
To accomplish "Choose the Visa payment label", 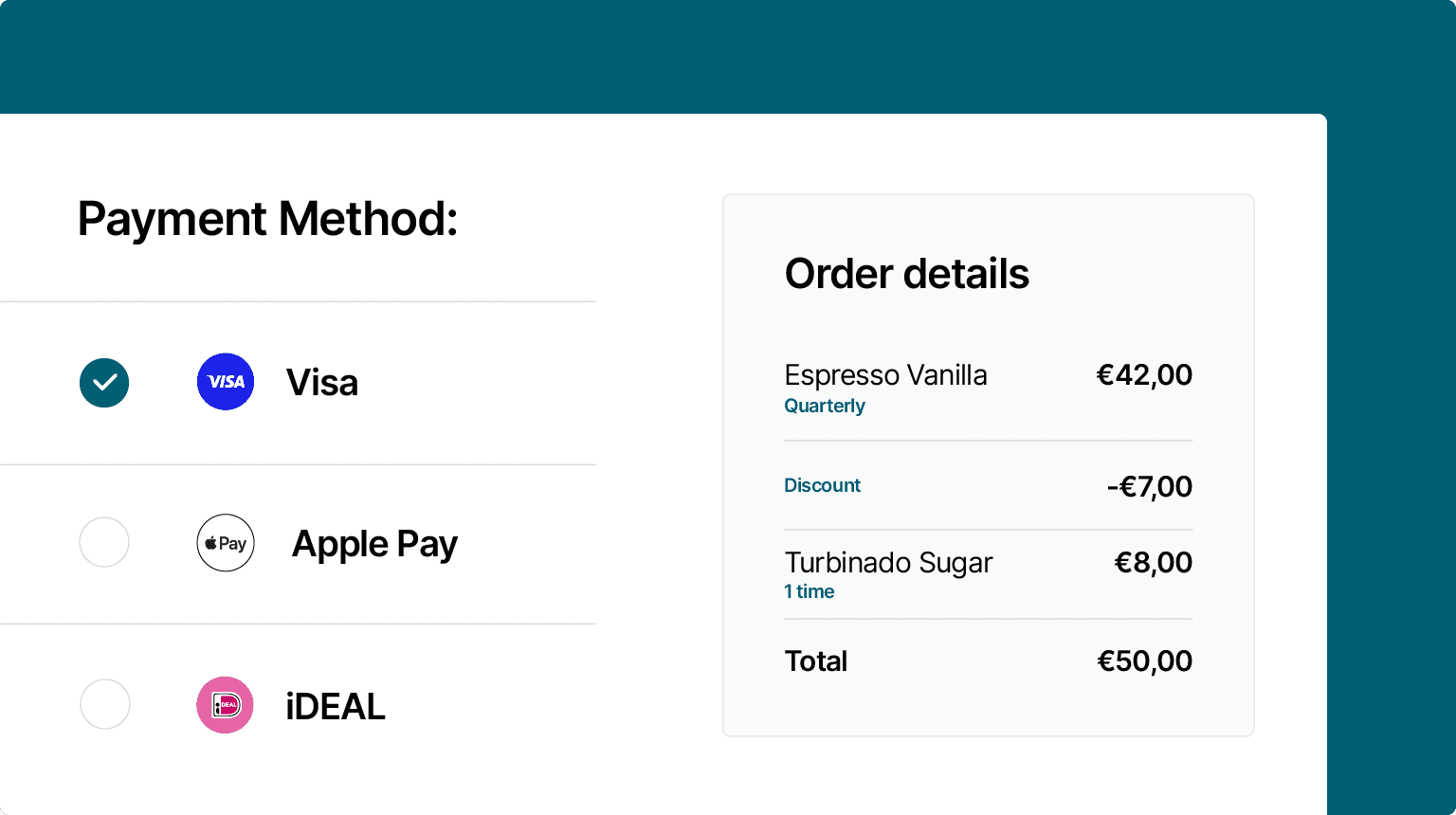I will coord(322,383).
